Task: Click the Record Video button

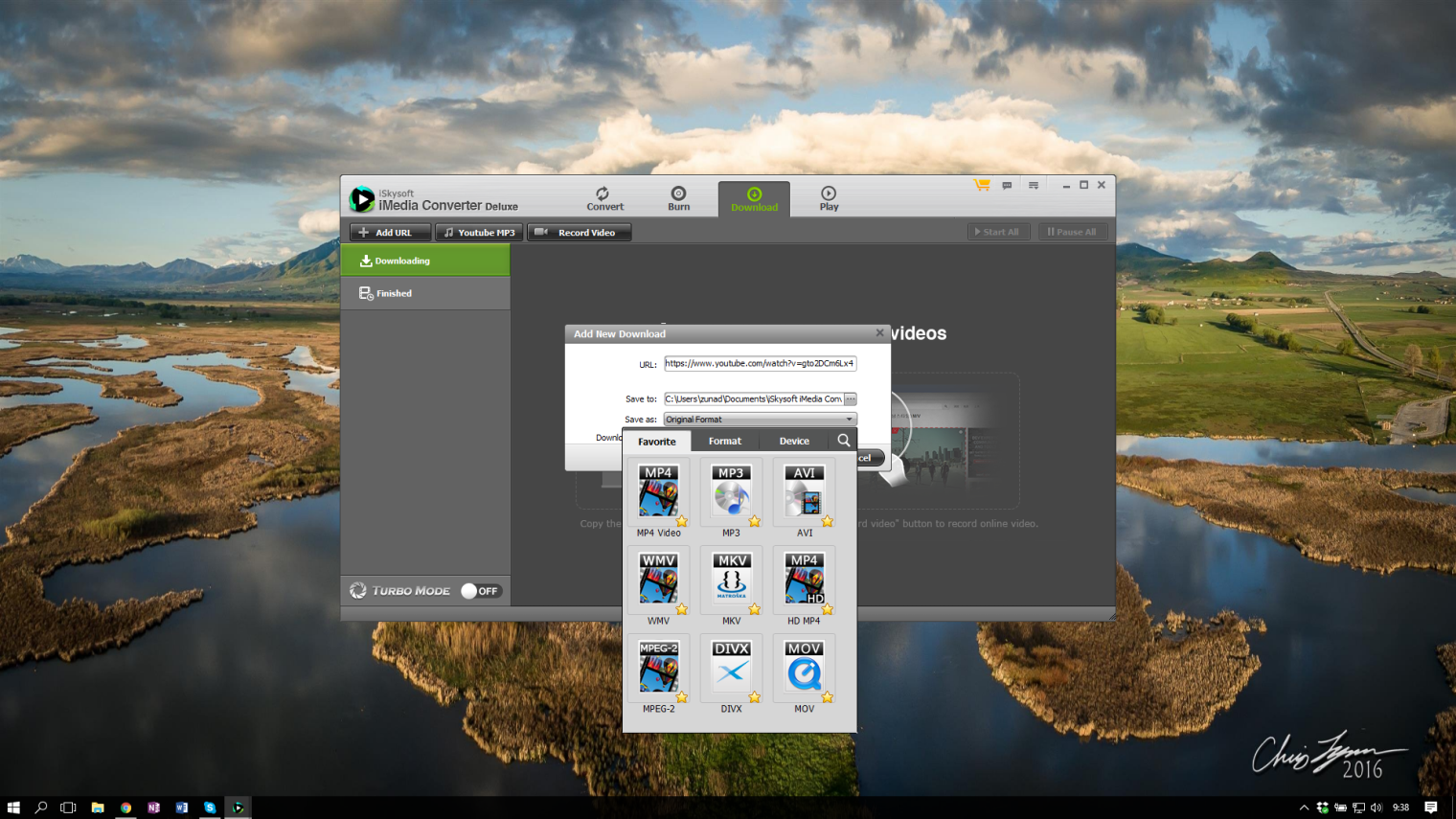Action: [x=579, y=232]
